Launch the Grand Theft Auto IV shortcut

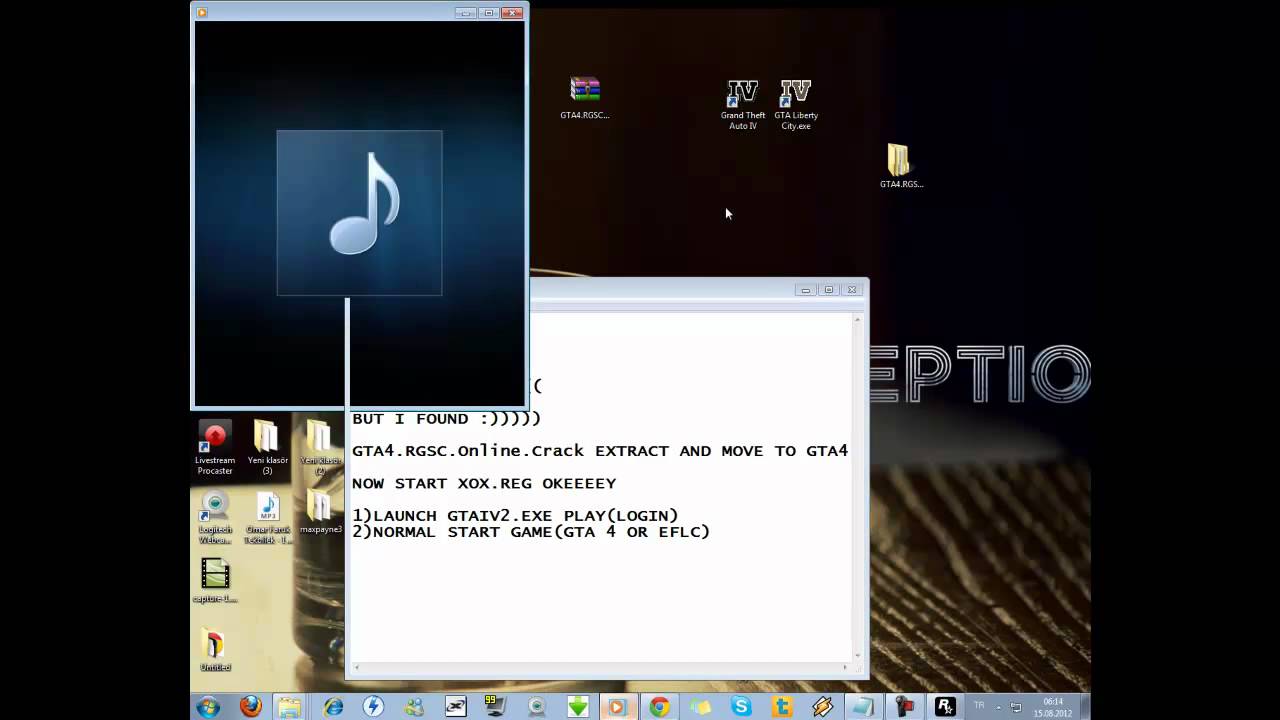click(x=742, y=104)
